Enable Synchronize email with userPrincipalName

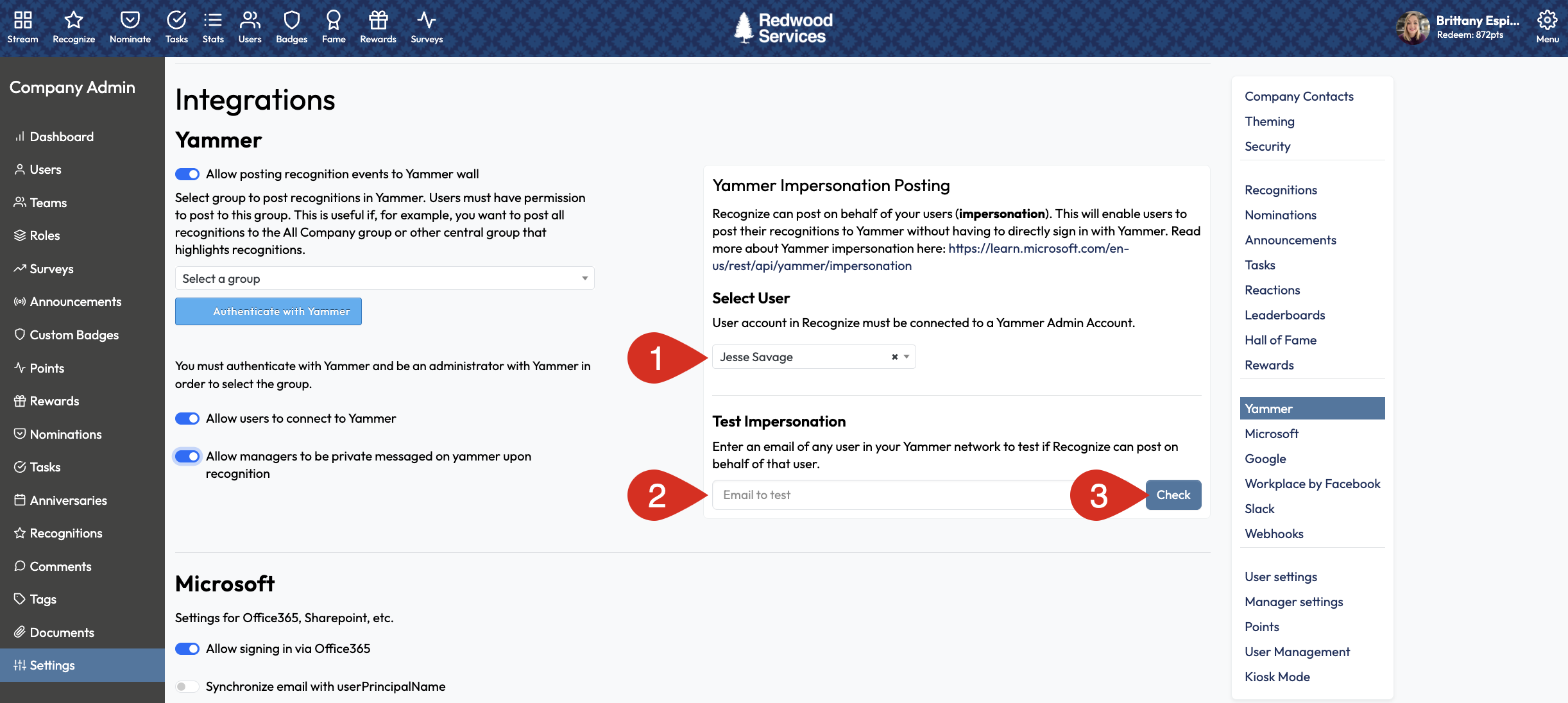pos(187,687)
